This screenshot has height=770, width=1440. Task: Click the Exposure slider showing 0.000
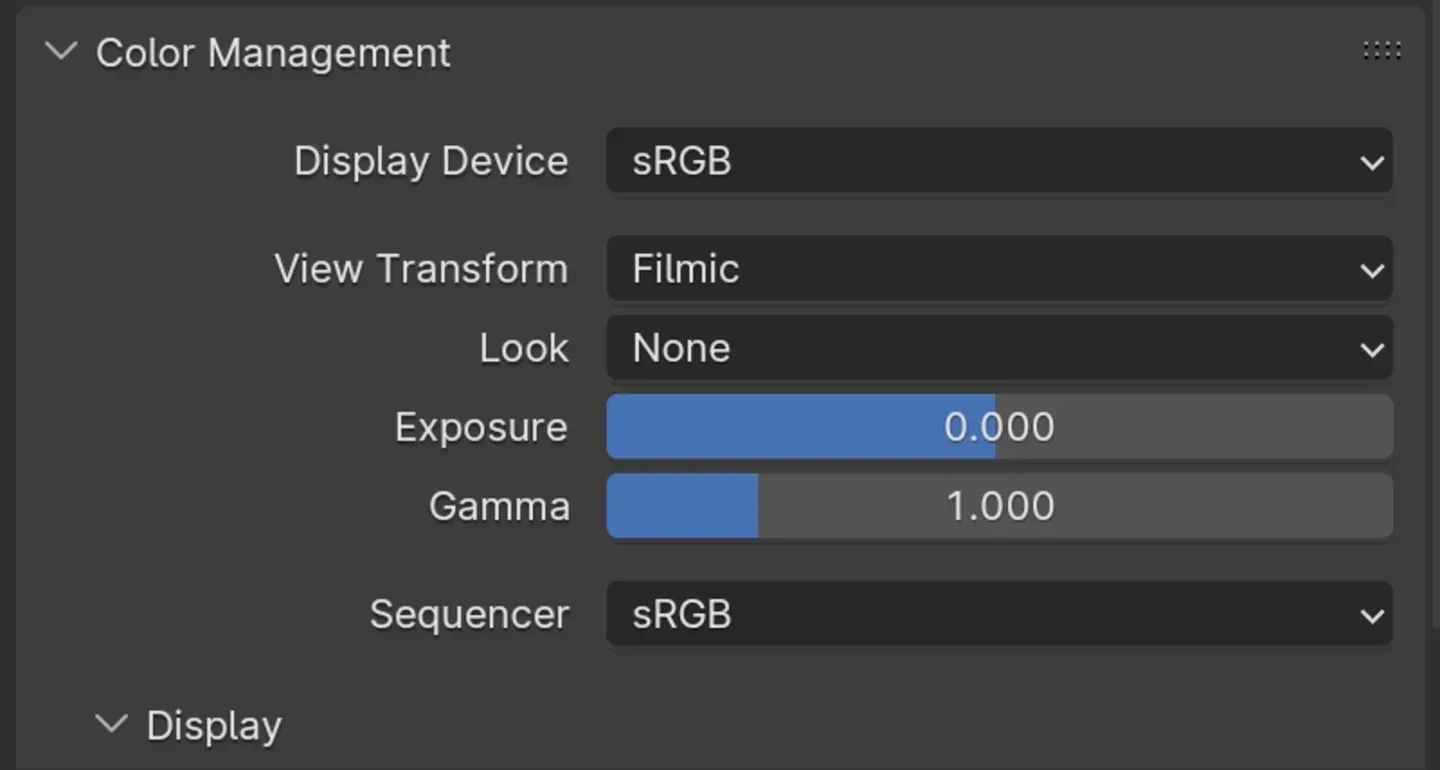pos(999,427)
